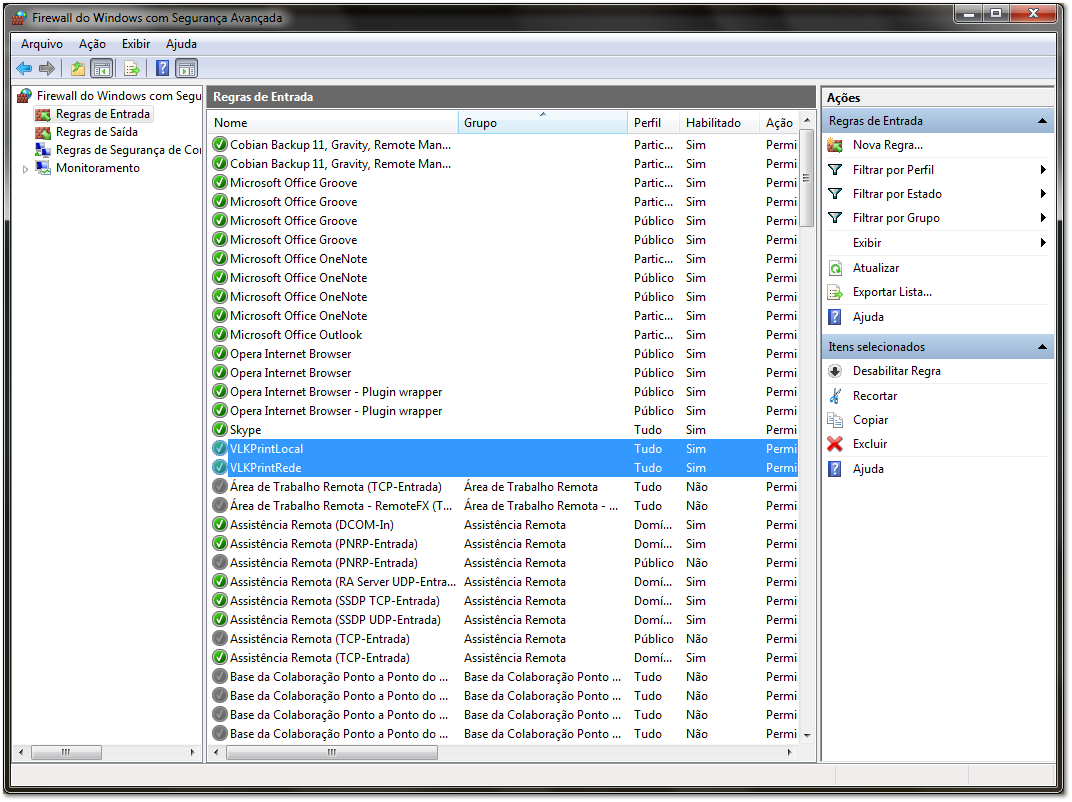Click Nova Regra... link
This screenshot has height=802, width=1072.
click(x=887, y=145)
